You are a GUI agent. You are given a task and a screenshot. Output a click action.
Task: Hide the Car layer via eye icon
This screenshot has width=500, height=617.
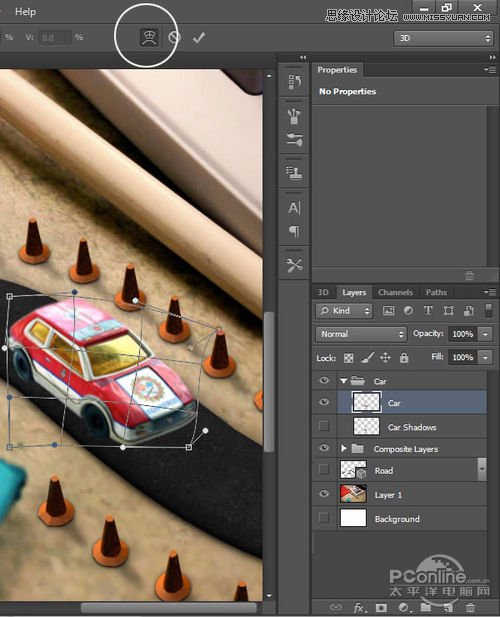[x=324, y=402]
